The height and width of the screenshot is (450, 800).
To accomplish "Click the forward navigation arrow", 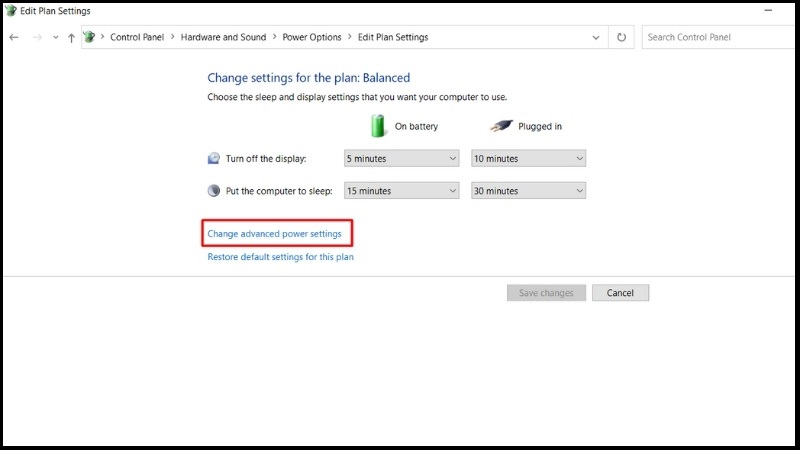I will 37,37.
